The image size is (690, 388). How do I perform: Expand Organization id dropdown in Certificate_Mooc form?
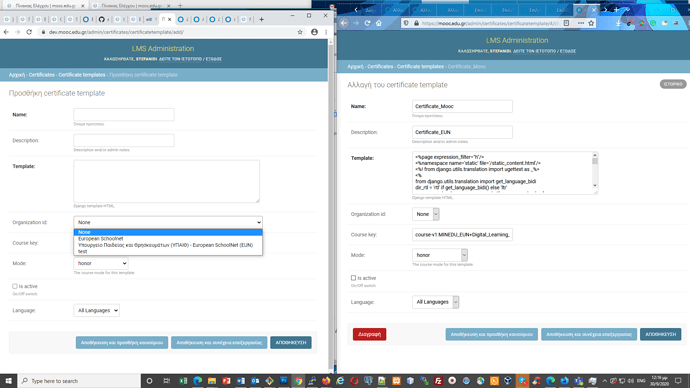tap(426, 214)
